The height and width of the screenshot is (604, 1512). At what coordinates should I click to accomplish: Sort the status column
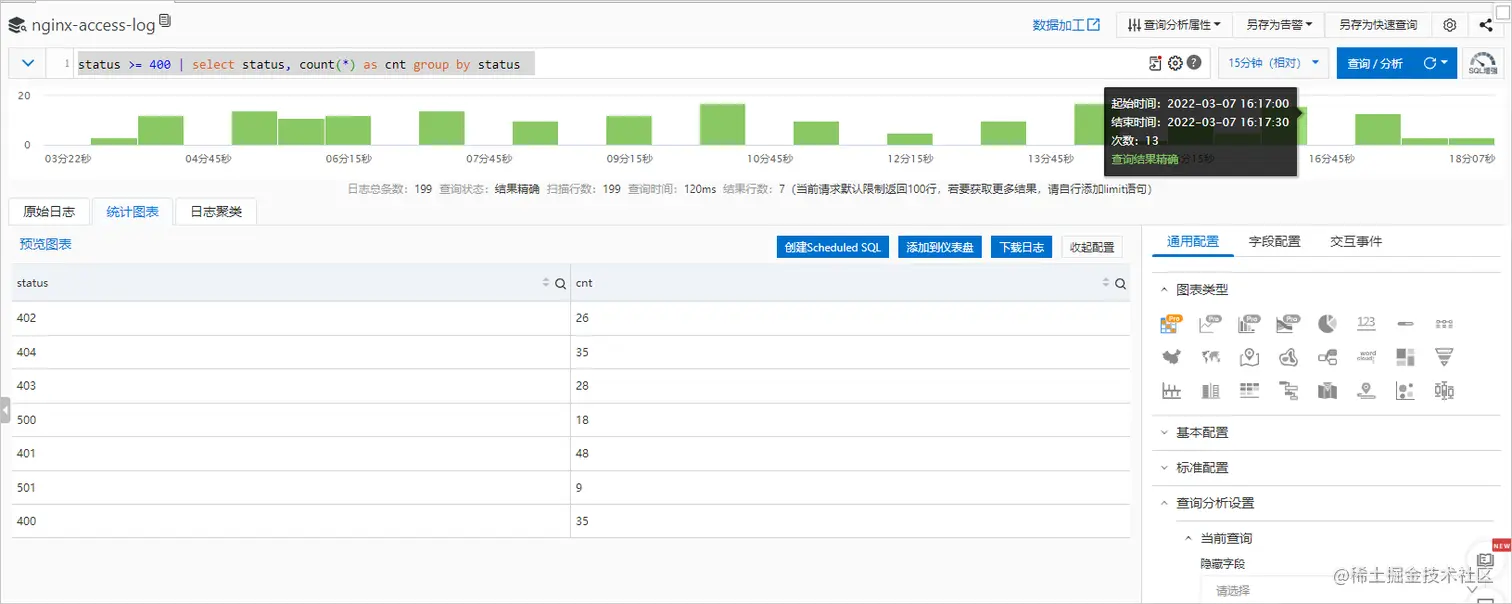coord(546,284)
